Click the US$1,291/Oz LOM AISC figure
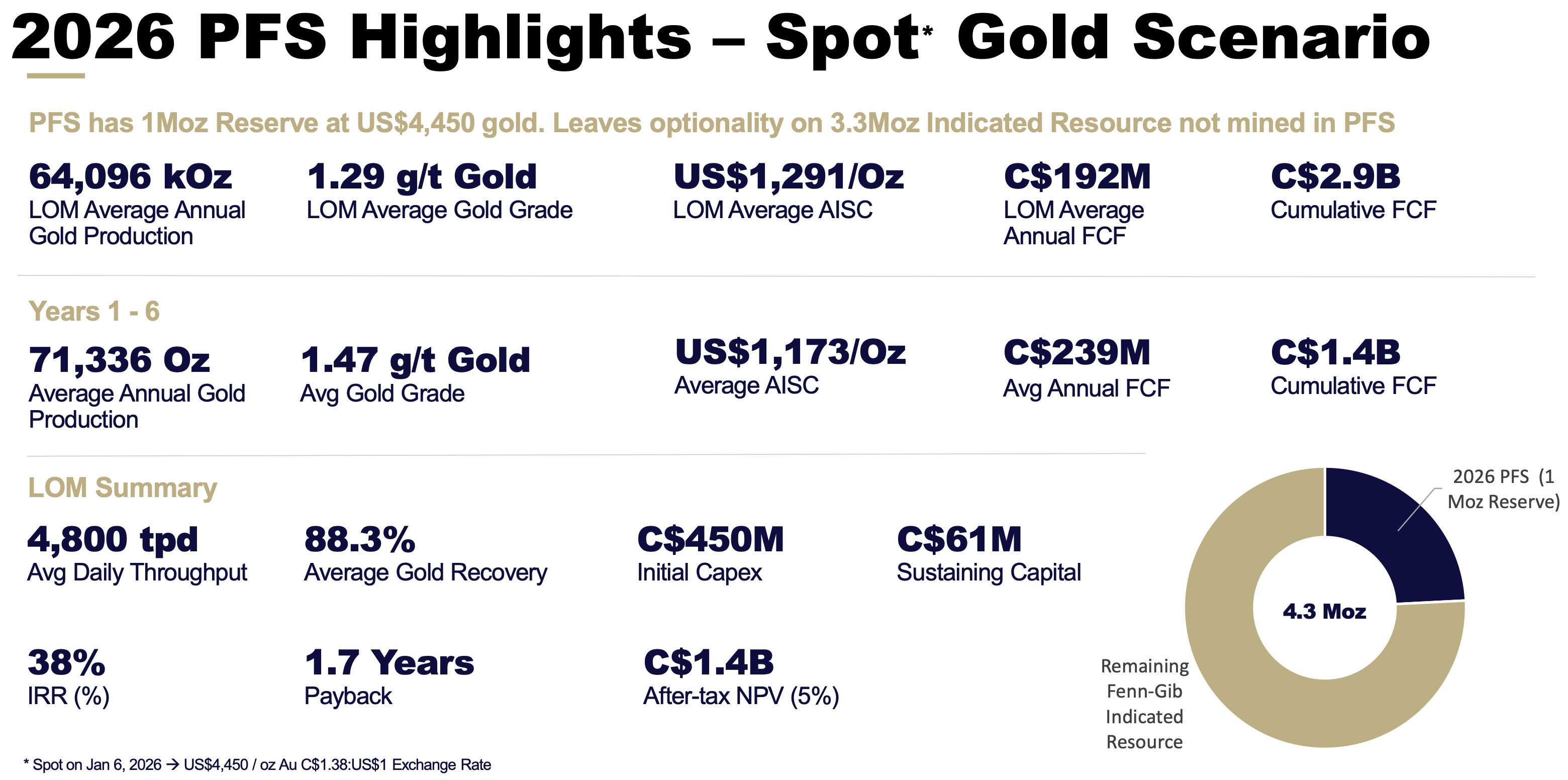 (788, 176)
